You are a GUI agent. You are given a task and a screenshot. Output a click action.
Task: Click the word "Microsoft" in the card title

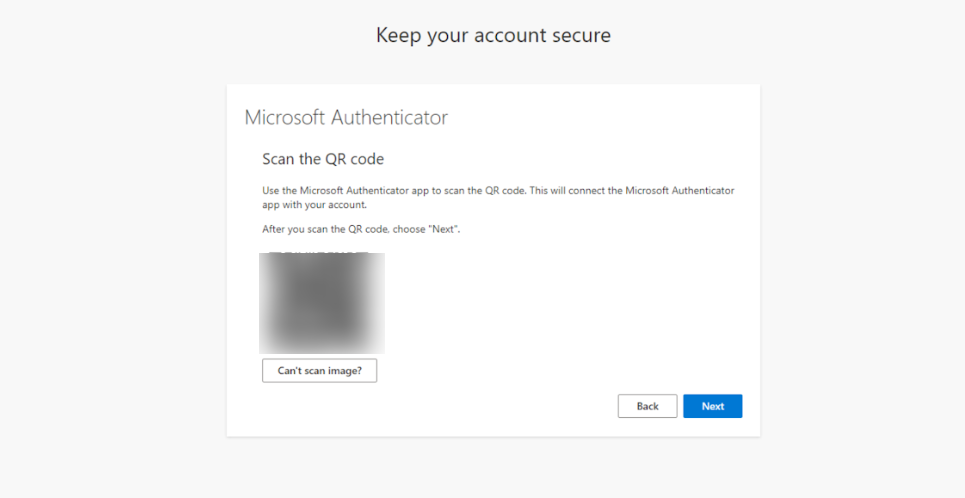(x=284, y=117)
